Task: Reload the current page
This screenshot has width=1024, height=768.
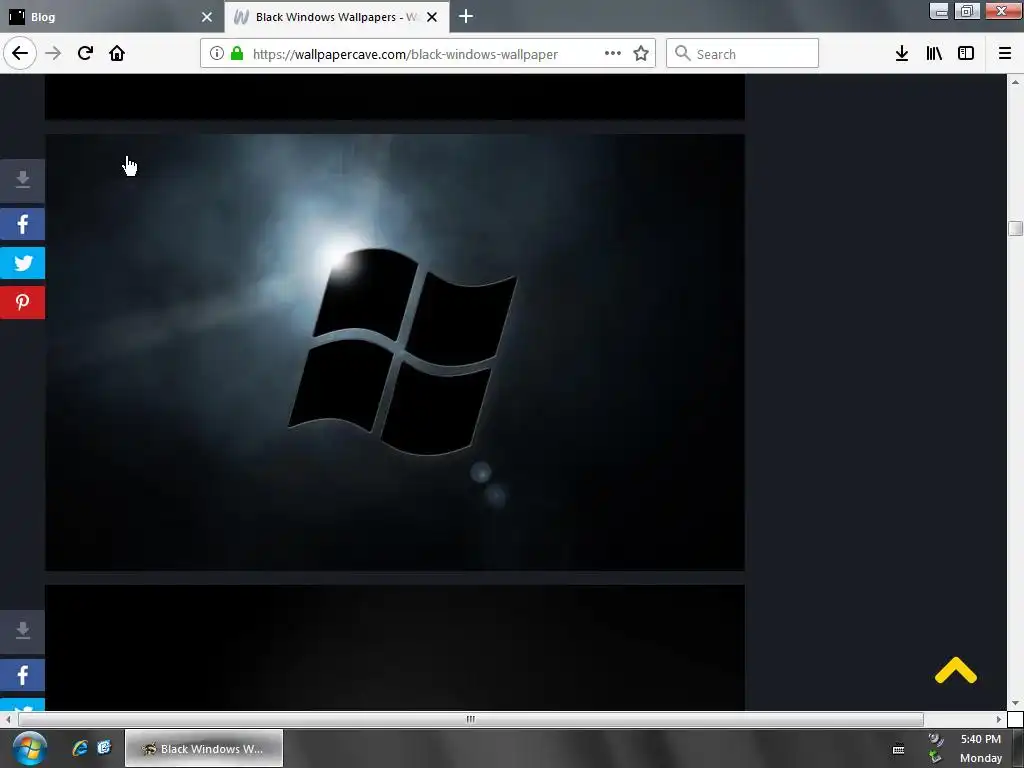Action: click(85, 54)
